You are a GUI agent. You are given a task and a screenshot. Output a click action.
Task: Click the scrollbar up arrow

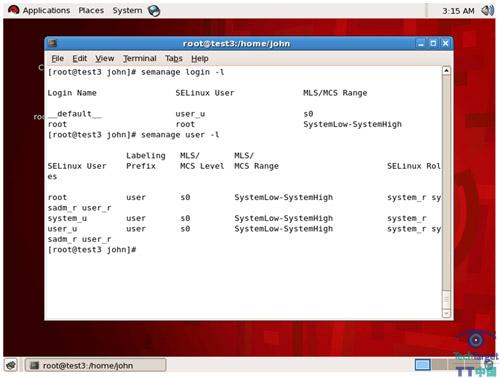point(446,70)
